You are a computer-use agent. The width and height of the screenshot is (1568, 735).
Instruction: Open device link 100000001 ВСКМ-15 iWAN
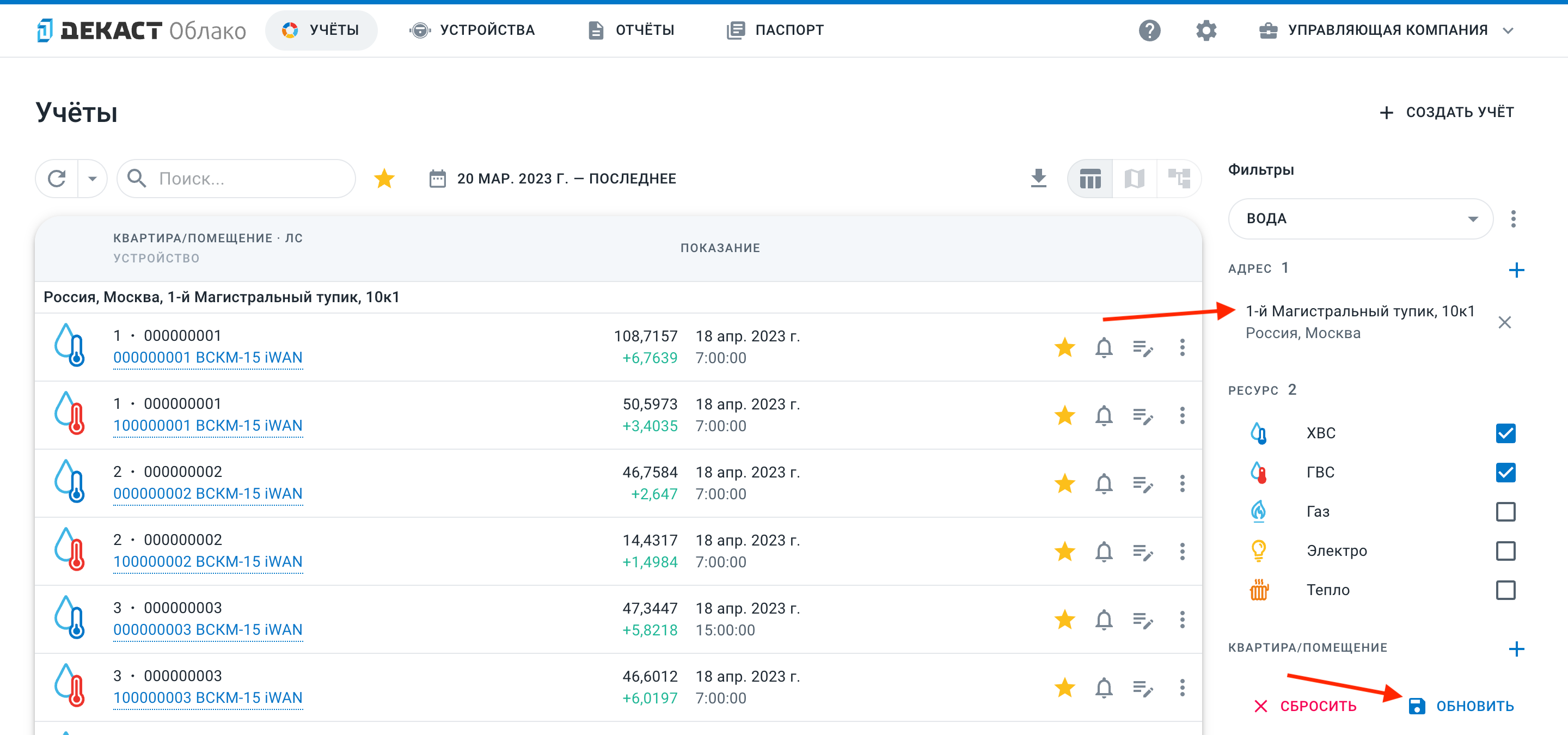[207, 426]
